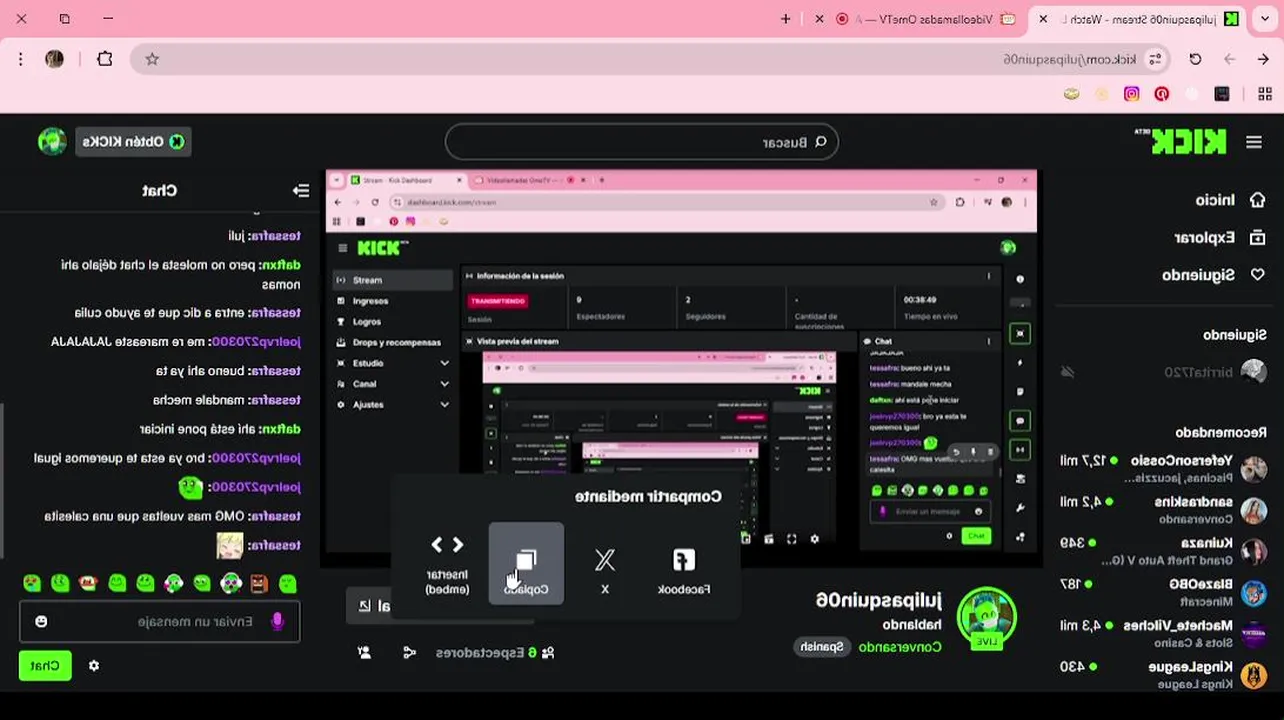
Task: Open site information icon in address bar
Action: pos(1155,60)
